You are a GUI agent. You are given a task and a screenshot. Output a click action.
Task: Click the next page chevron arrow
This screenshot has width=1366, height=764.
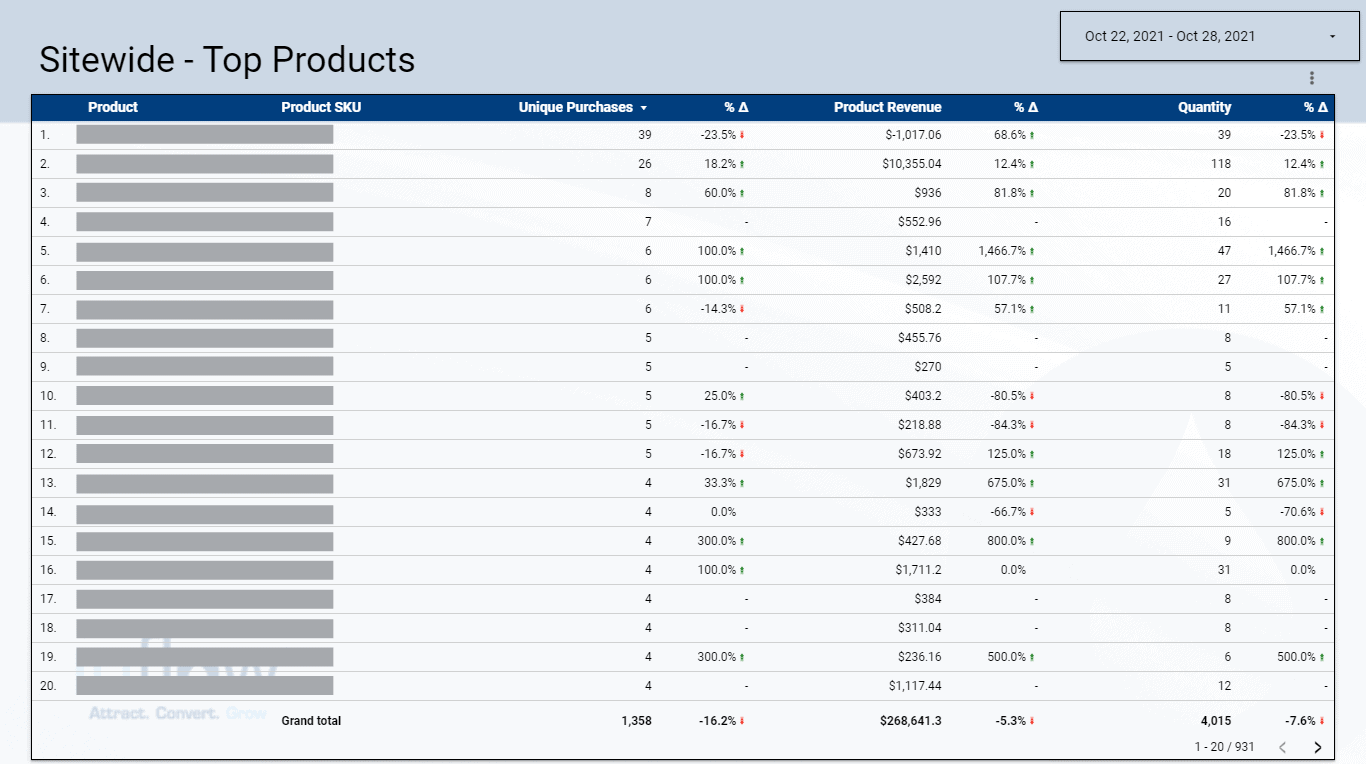click(1317, 746)
